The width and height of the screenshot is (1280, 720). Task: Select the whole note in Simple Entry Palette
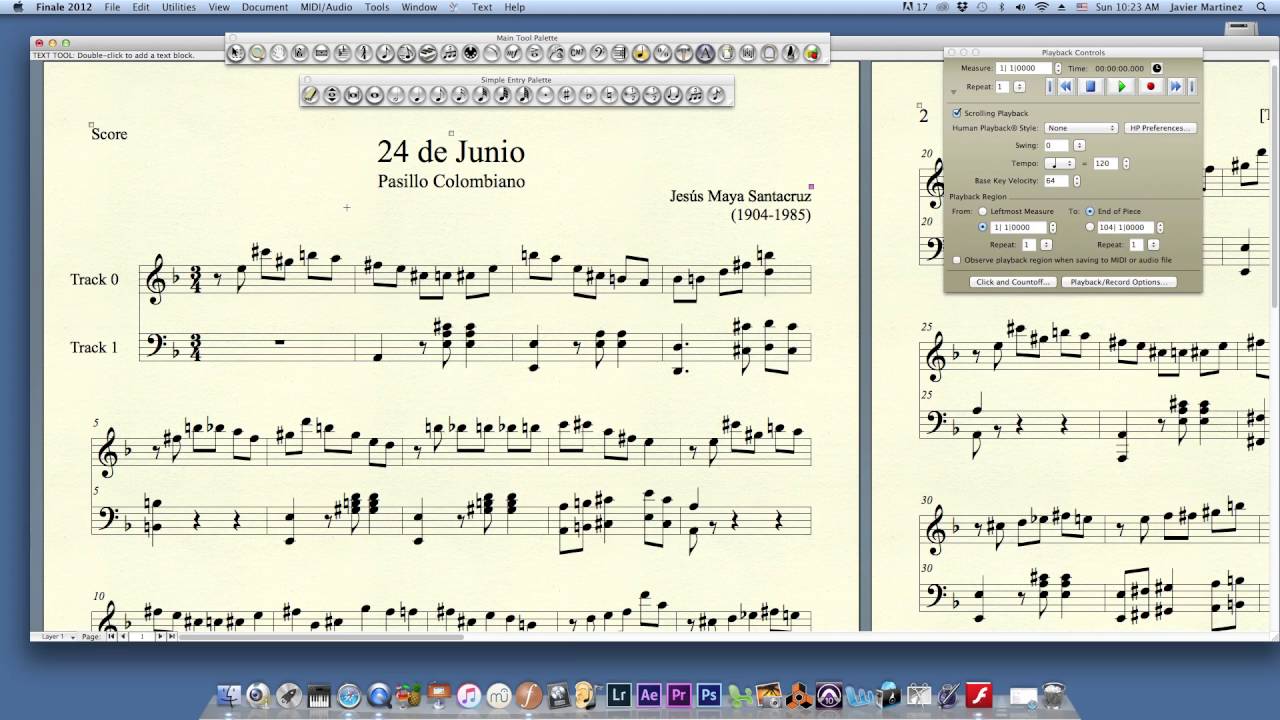tap(374, 94)
